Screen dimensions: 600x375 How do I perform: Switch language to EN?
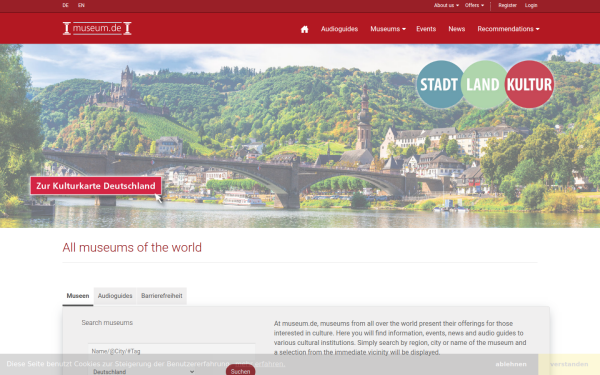[81, 5]
